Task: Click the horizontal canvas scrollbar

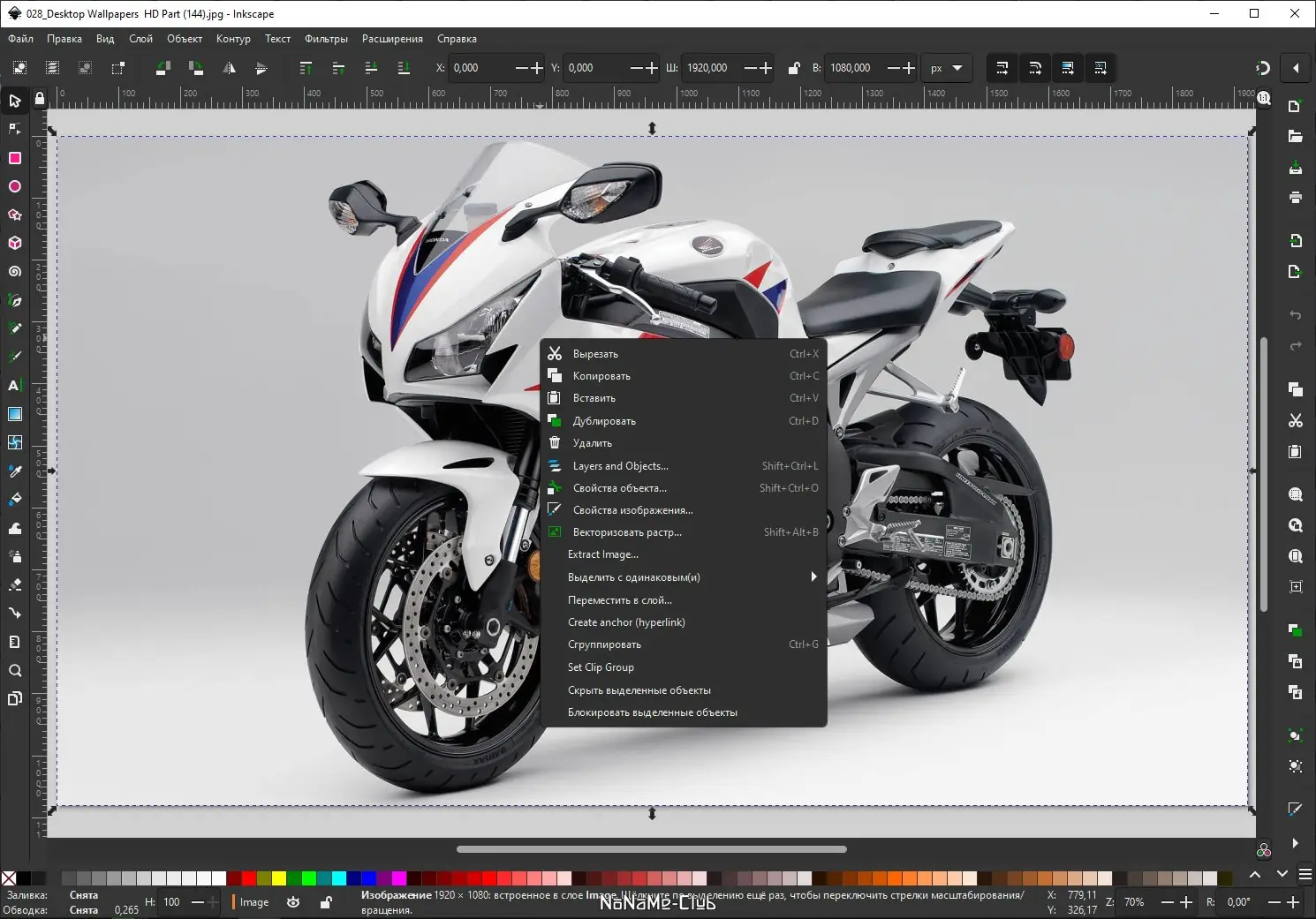Action: (x=652, y=849)
